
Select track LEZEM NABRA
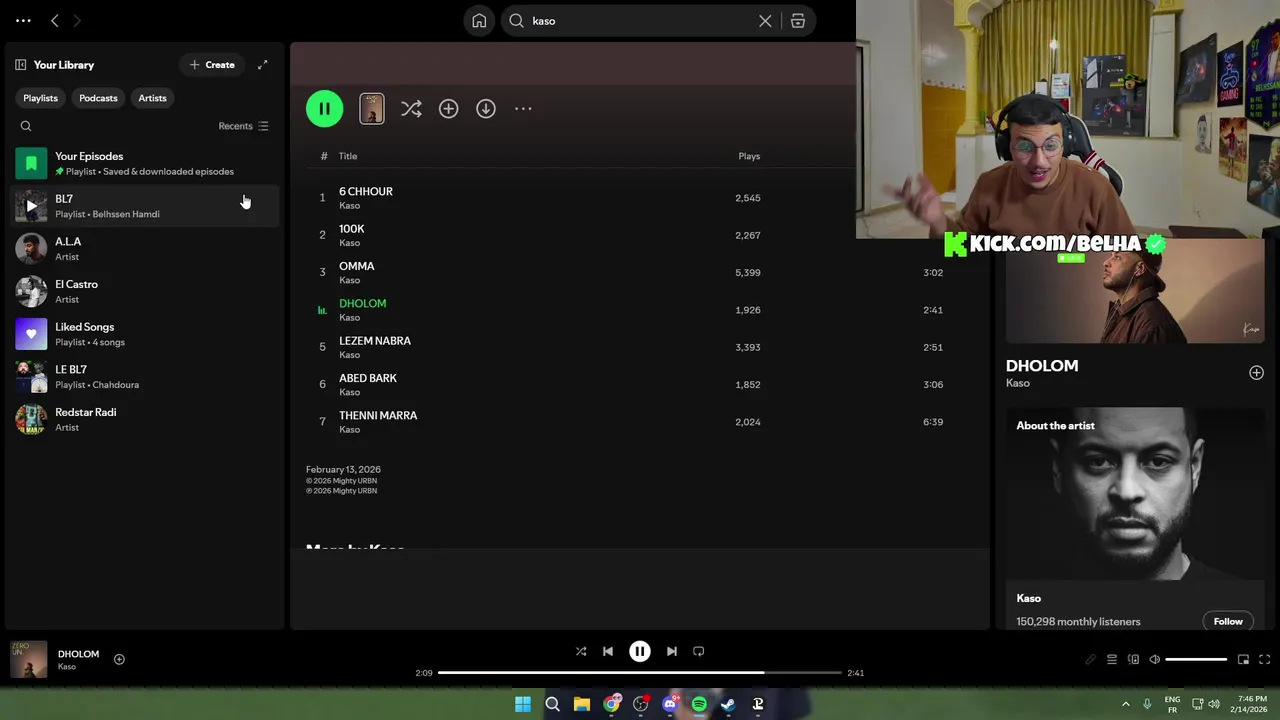(x=375, y=341)
